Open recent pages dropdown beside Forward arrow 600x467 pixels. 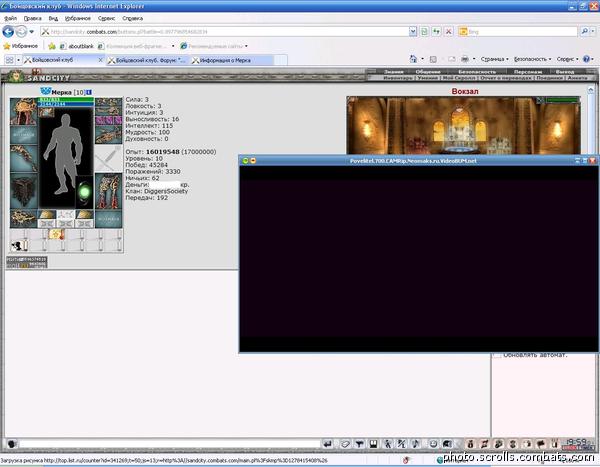pos(32,32)
